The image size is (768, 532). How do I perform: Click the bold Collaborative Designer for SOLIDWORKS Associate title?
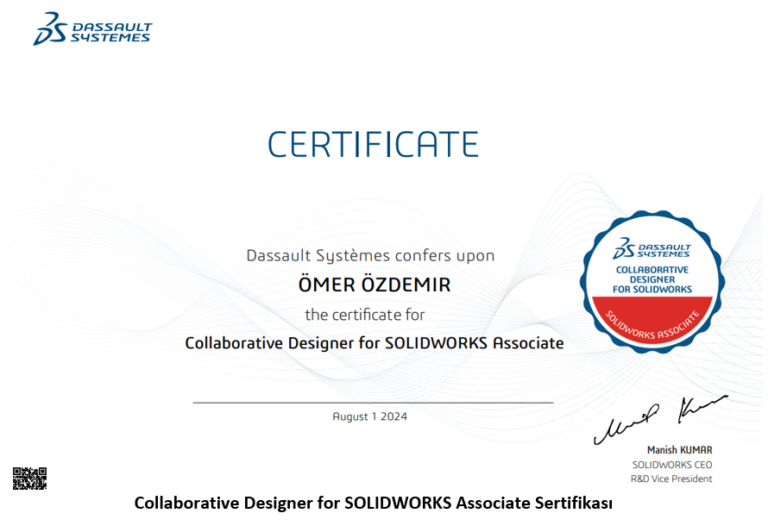pyautogui.click(x=374, y=343)
